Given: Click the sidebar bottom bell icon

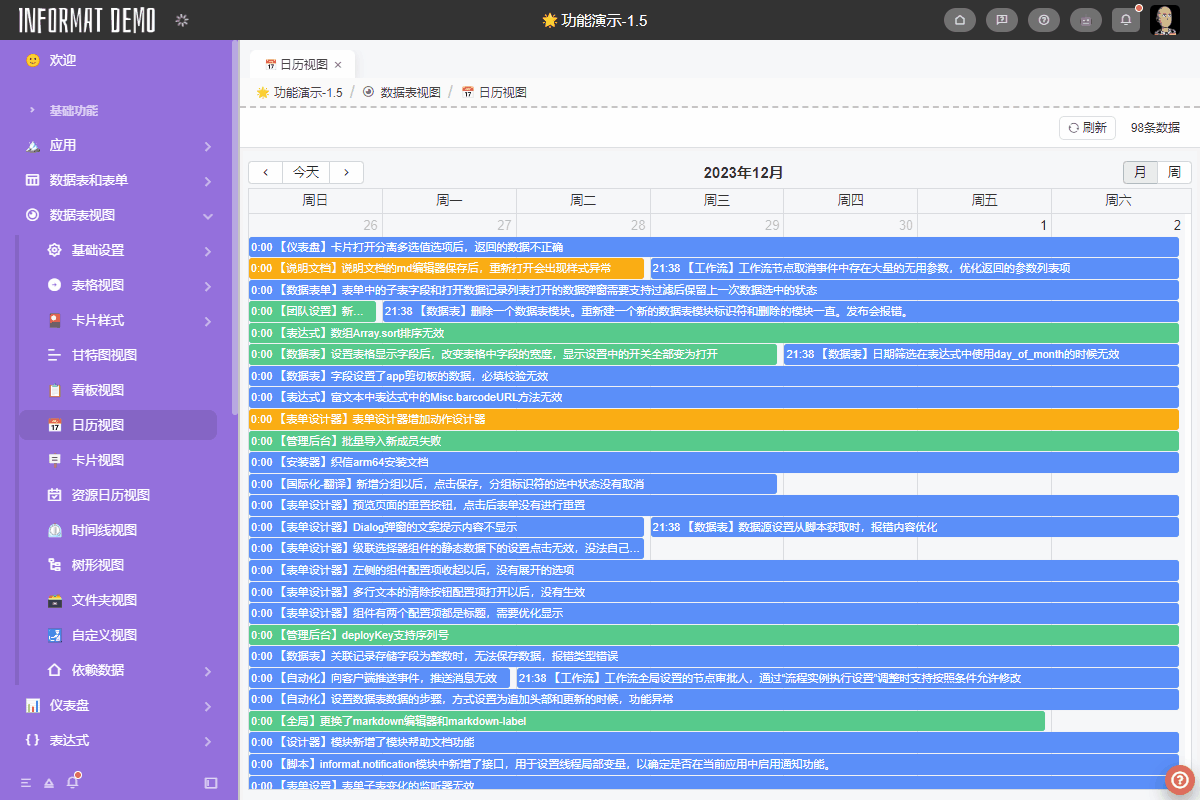Looking at the screenshot, I should tap(72, 782).
